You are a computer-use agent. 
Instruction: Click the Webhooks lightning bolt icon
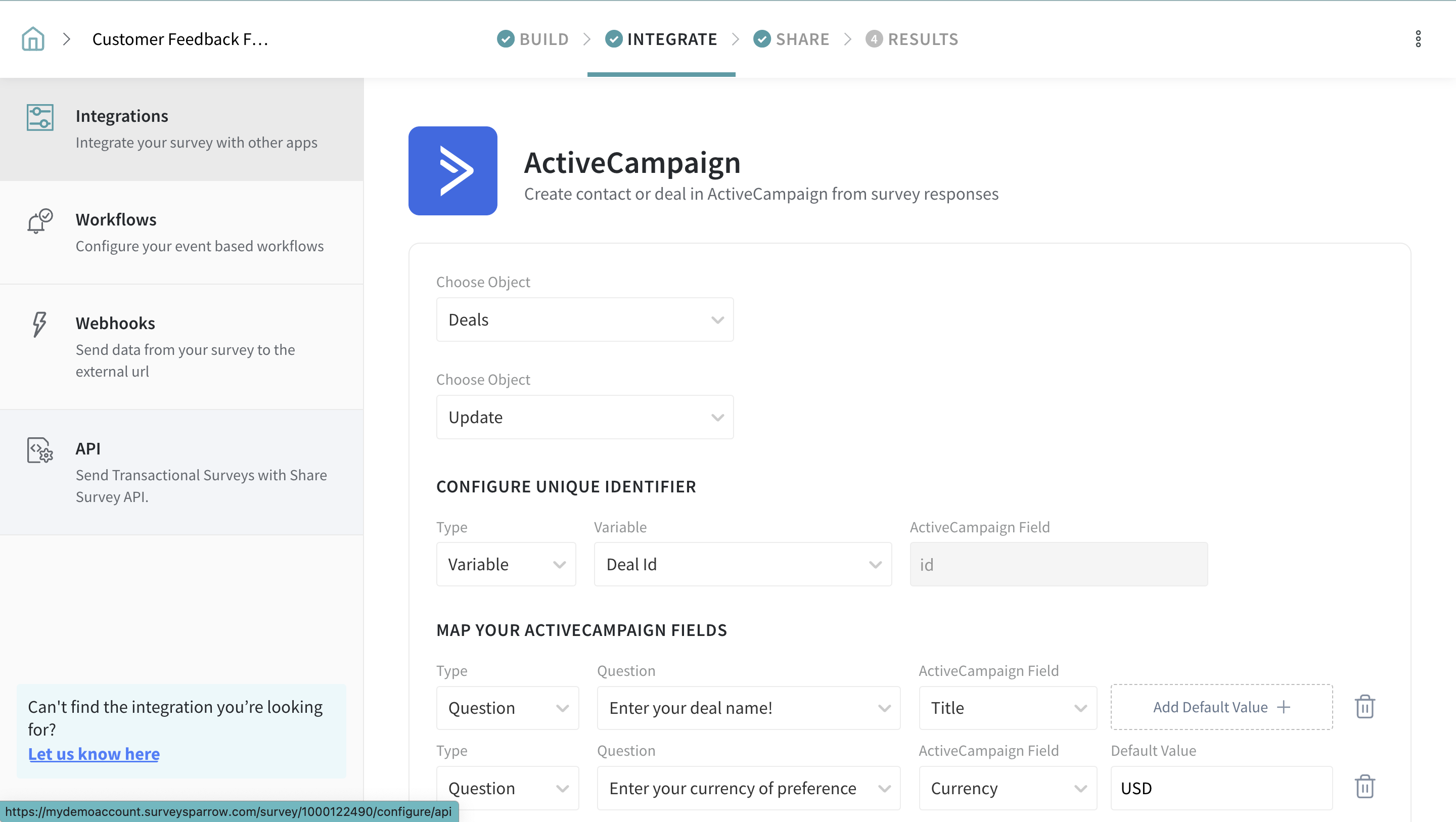click(39, 325)
